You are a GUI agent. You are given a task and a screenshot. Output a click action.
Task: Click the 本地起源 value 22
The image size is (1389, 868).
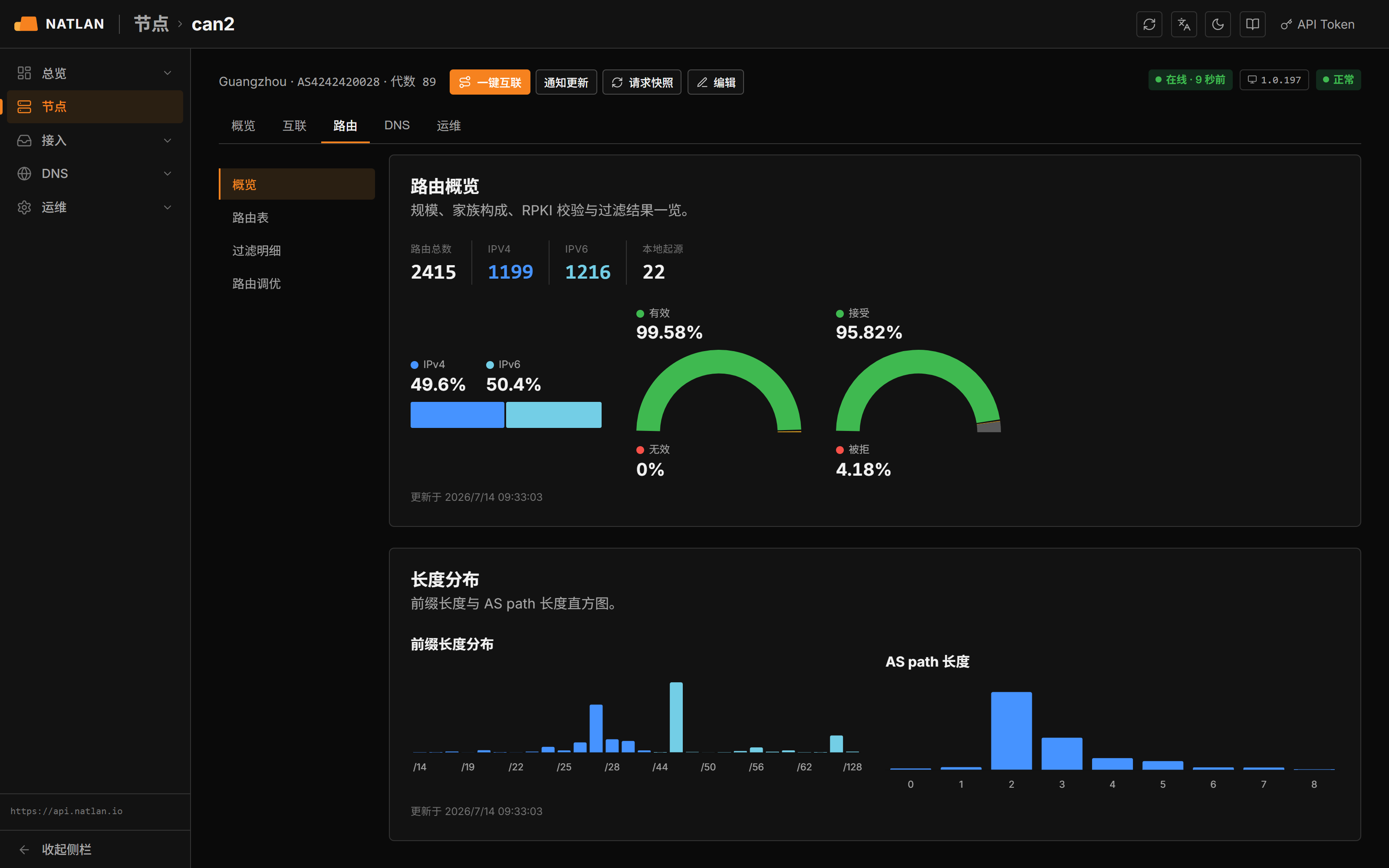(654, 272)
